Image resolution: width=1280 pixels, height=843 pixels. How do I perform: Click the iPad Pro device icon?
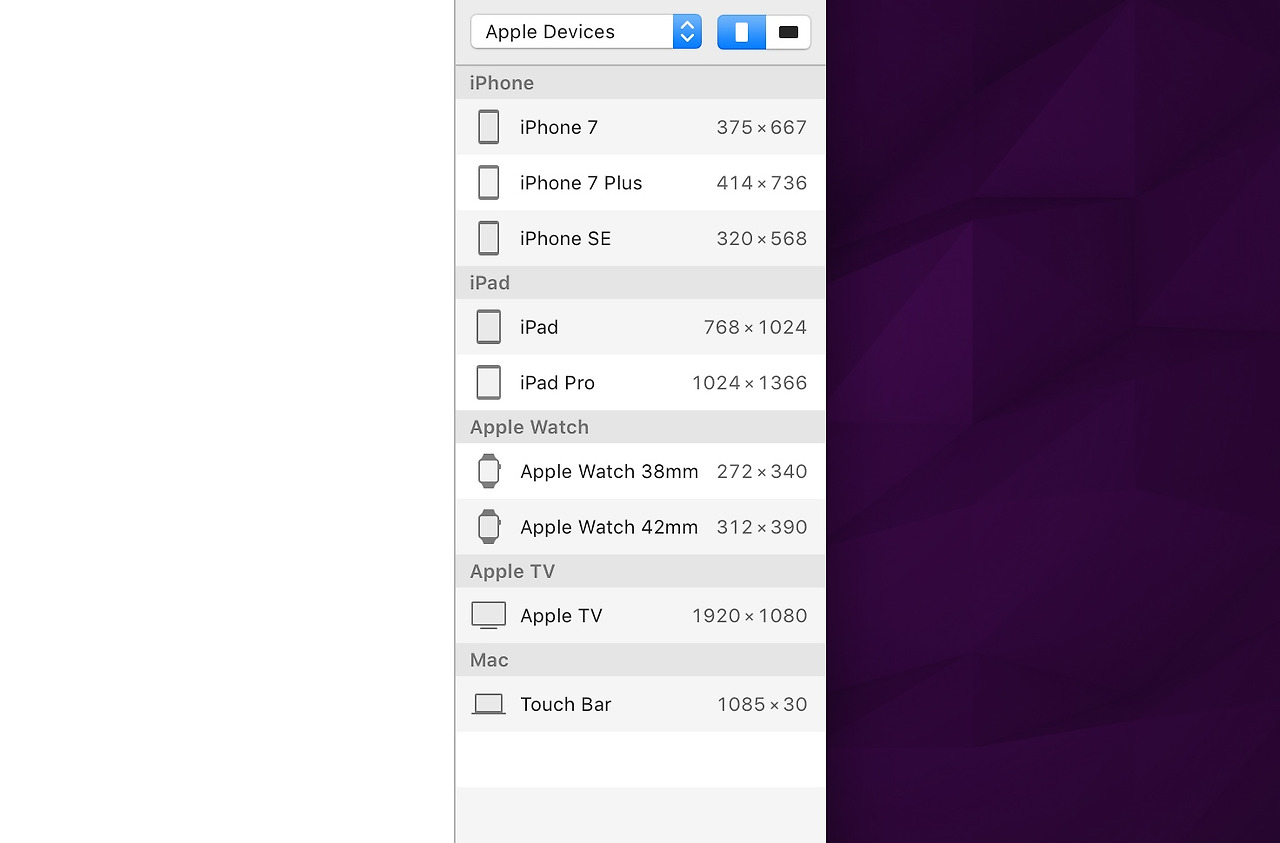[x=488, y=383]
